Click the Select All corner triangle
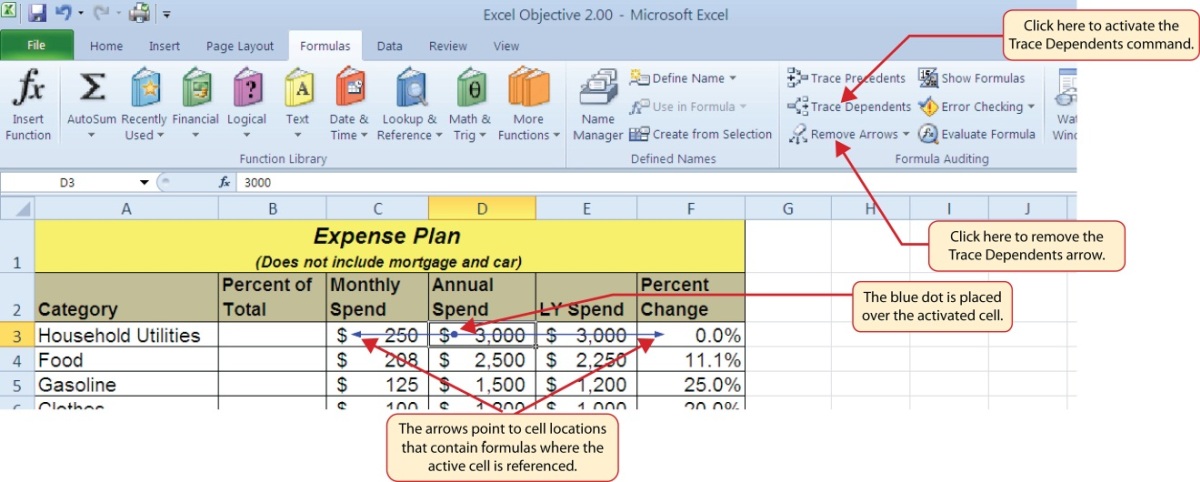The height and width of the screenshot is (482, 1200). (x=17, y=208)
